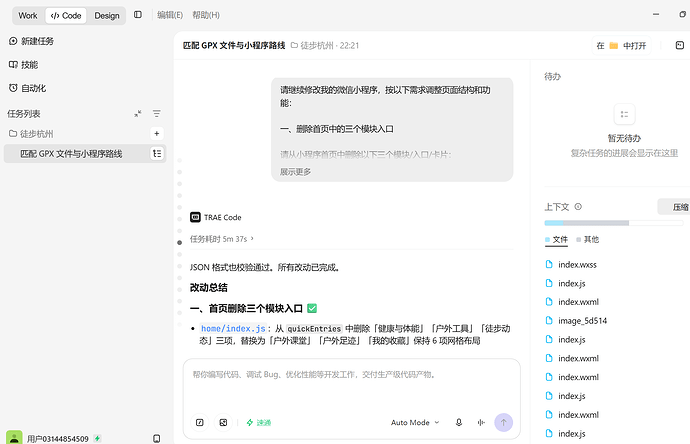
Task: Click the 改动总结 heading
Action: (209, 288)
